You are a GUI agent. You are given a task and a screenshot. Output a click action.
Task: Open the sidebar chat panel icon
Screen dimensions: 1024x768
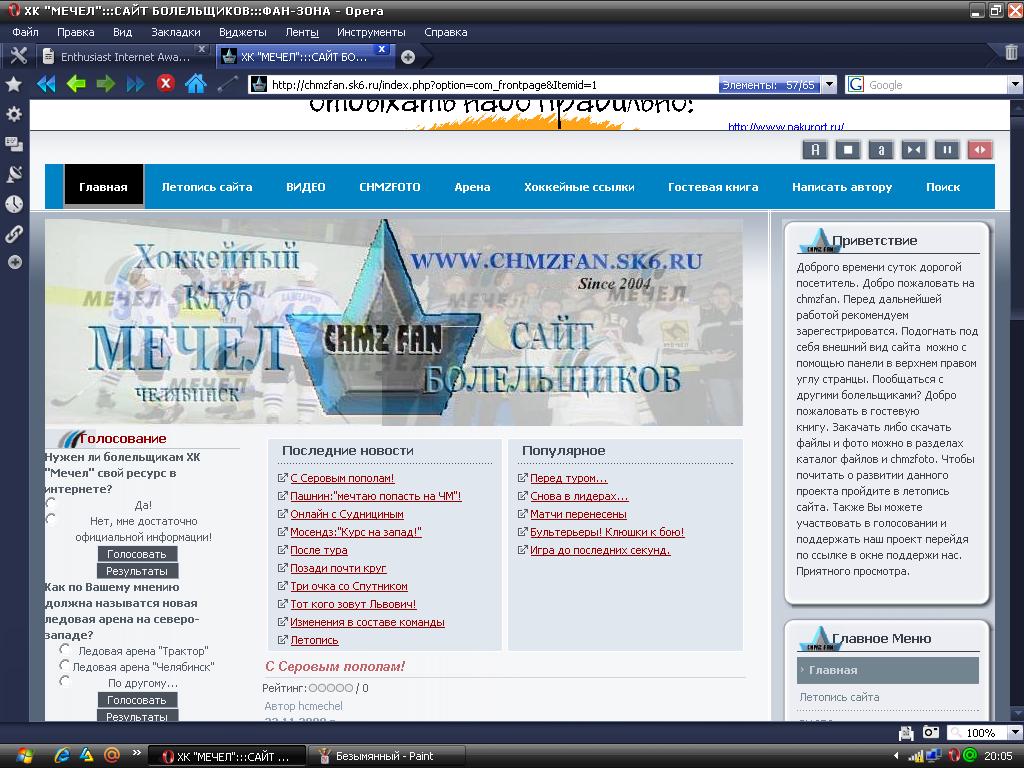[14, 144]
